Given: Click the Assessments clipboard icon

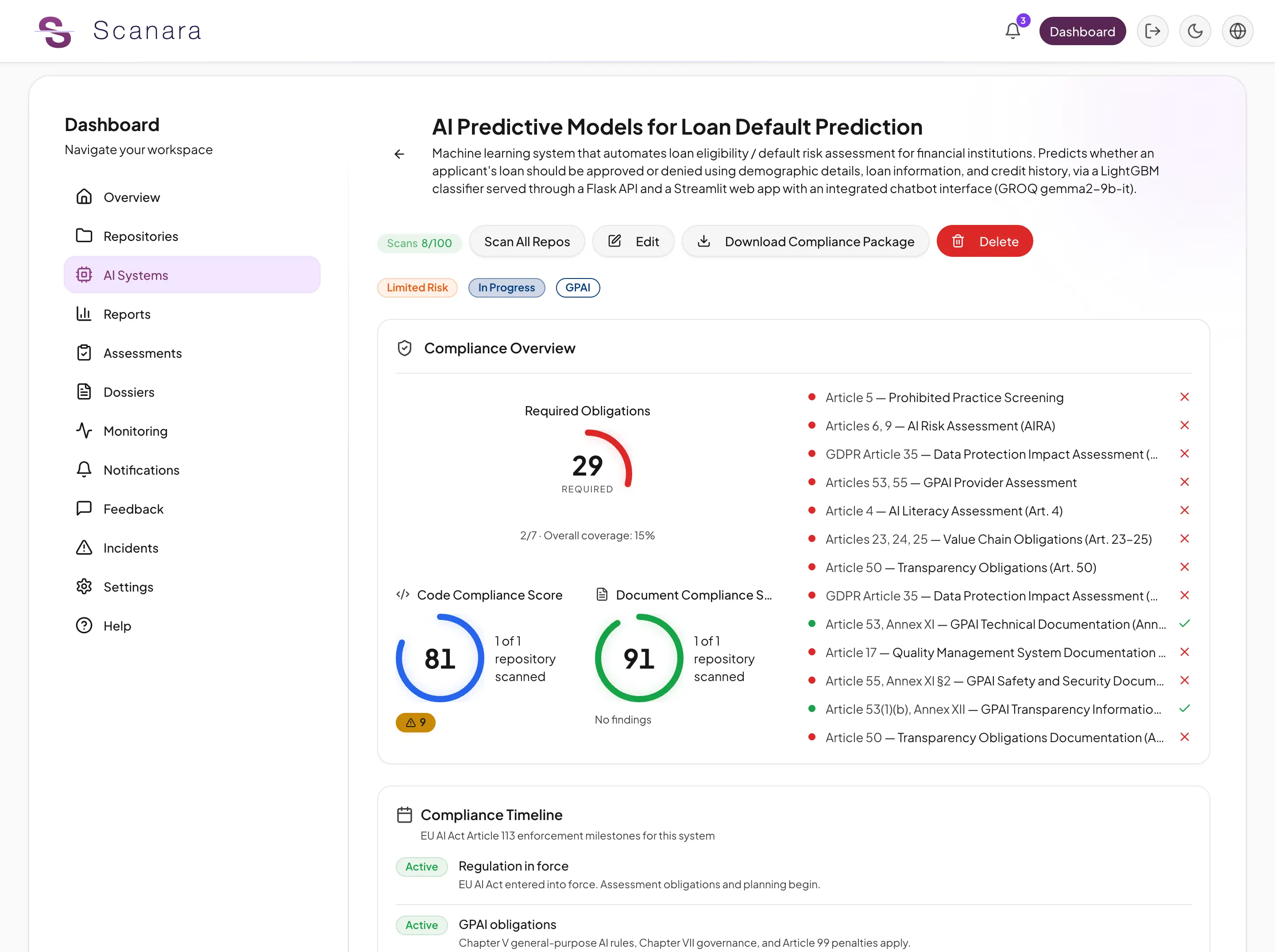Looking at the screenshot, I should tap(84, 352).
